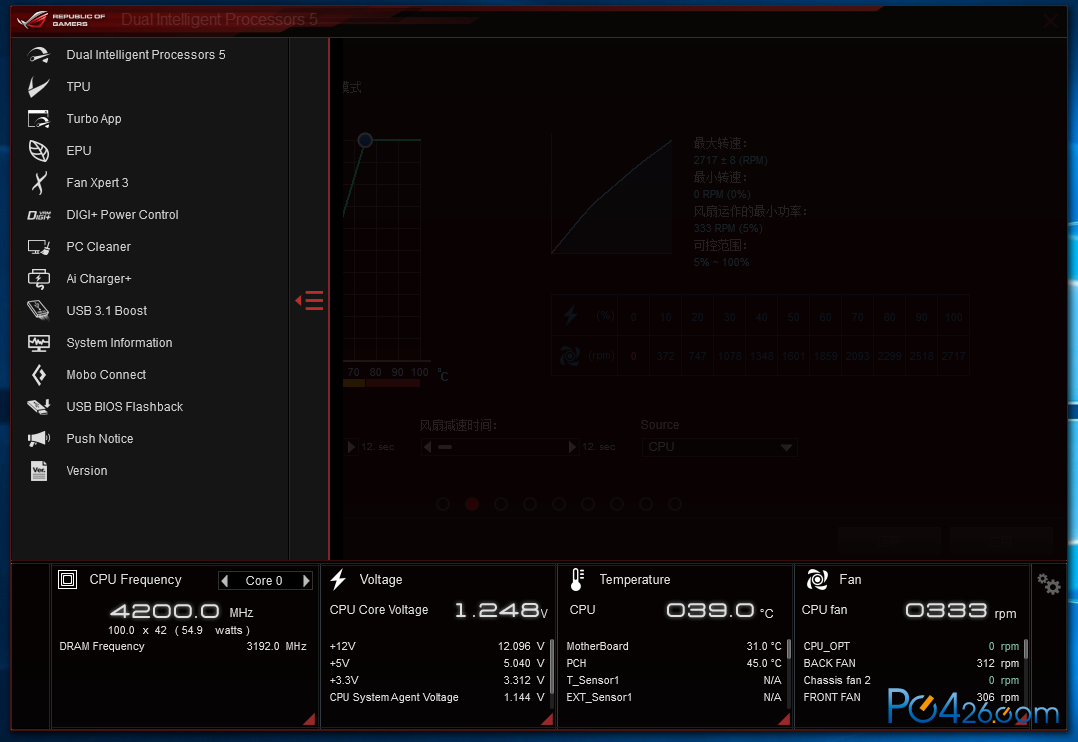Click the Fan panel icon
The width and height of the screenshot is (1078, 742).
(817, 580)
